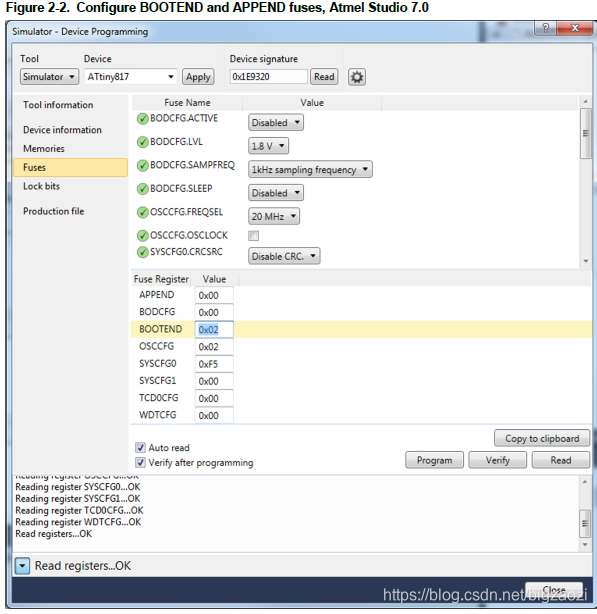Viewport: 597px width, 614px height.
Task: Open the Production file page
Action: (54, 211)
